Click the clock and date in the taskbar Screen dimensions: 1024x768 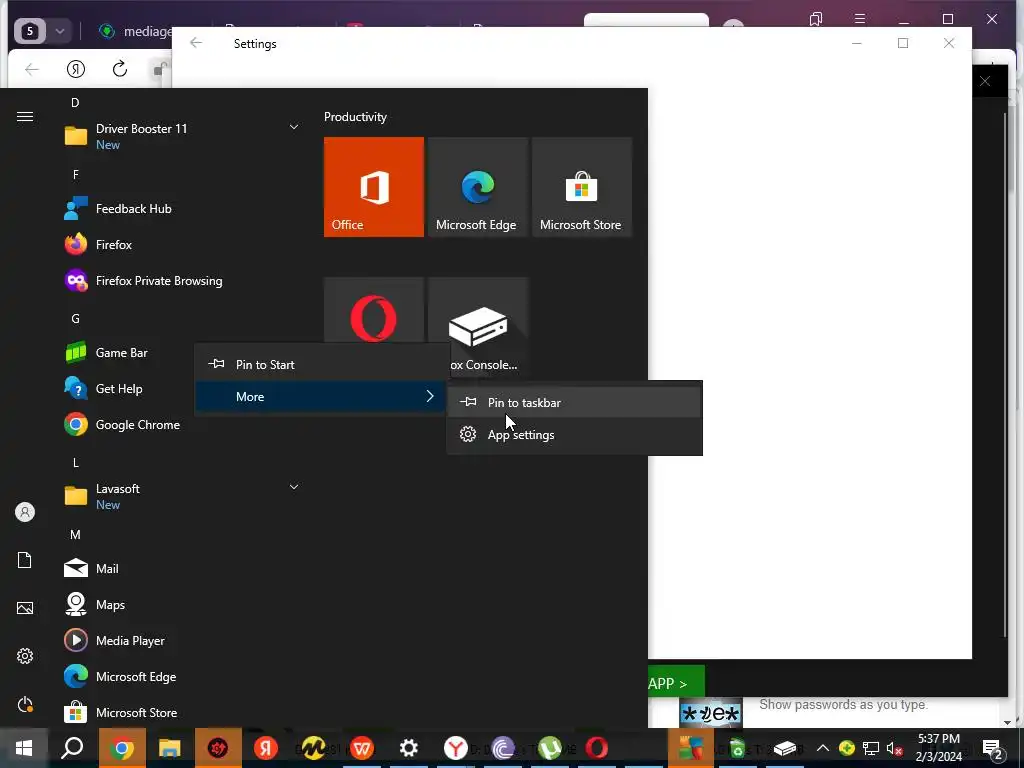coord(939,748)
